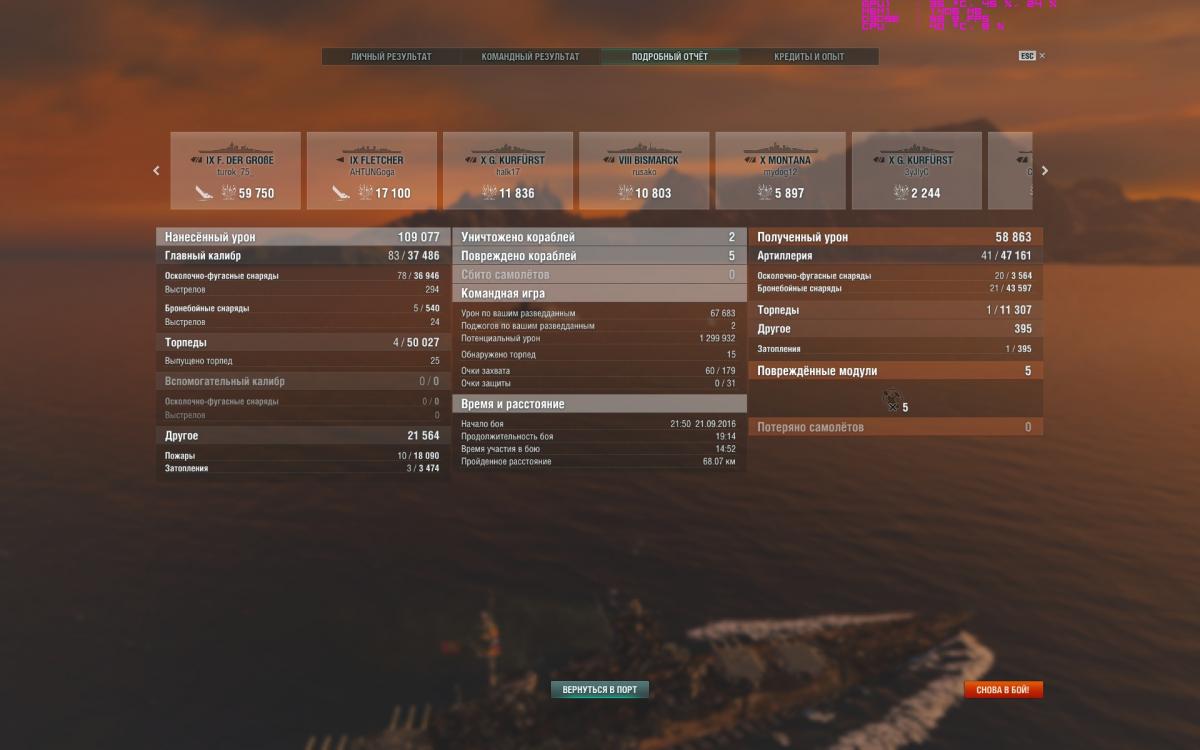Viewport: 1200px width, 750px height.
Task: Click the Montana ship silhouette icon
Action: point(780,147)
